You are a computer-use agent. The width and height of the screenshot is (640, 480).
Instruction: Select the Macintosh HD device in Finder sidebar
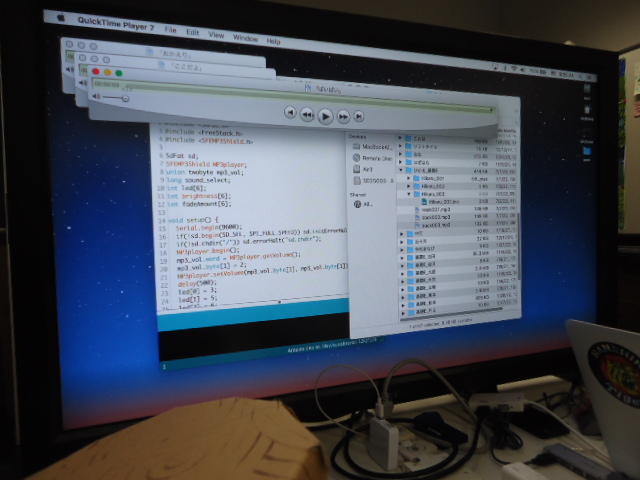[372, 146]
